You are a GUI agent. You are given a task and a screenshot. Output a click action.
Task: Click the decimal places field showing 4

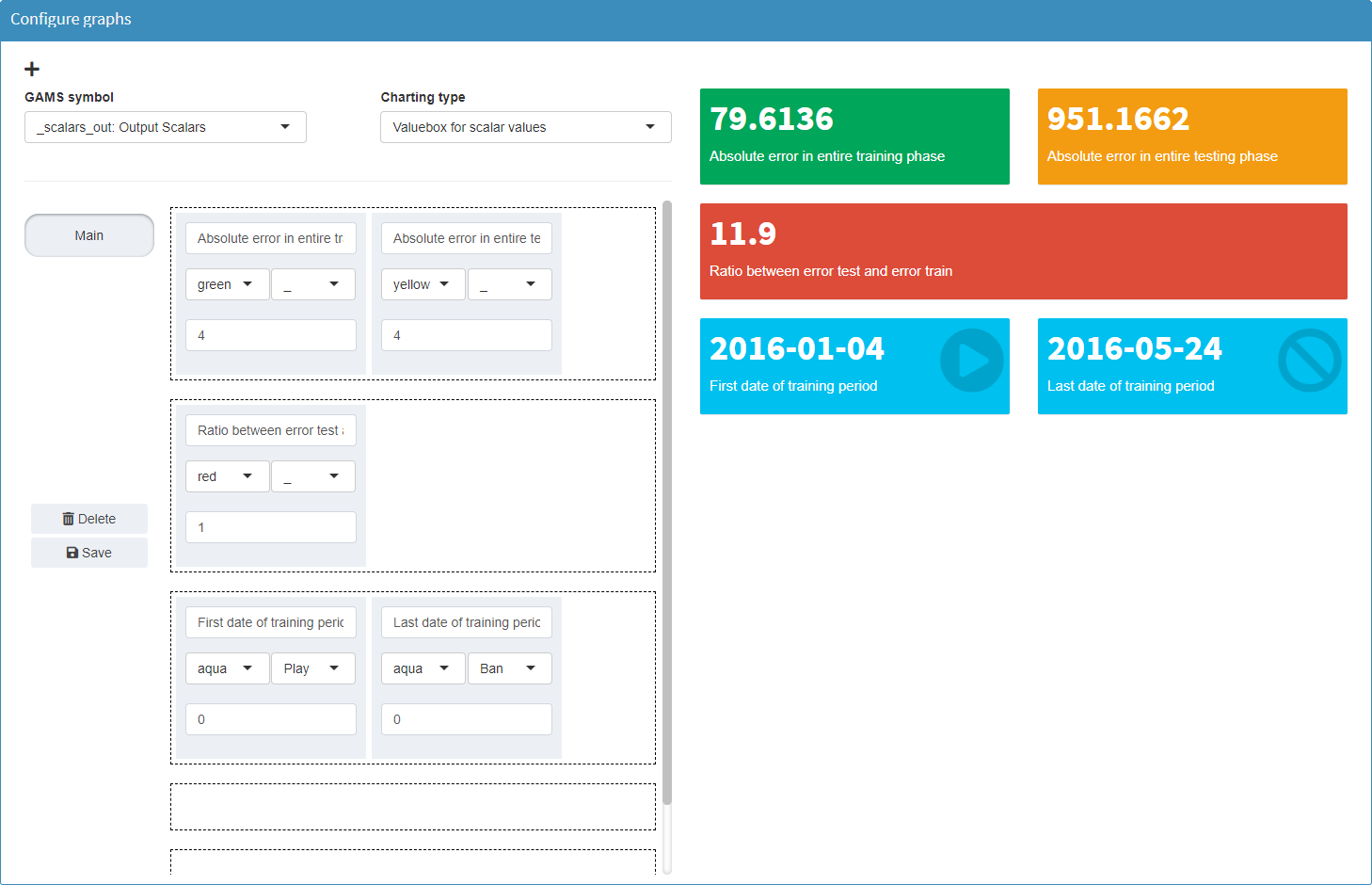270,334
